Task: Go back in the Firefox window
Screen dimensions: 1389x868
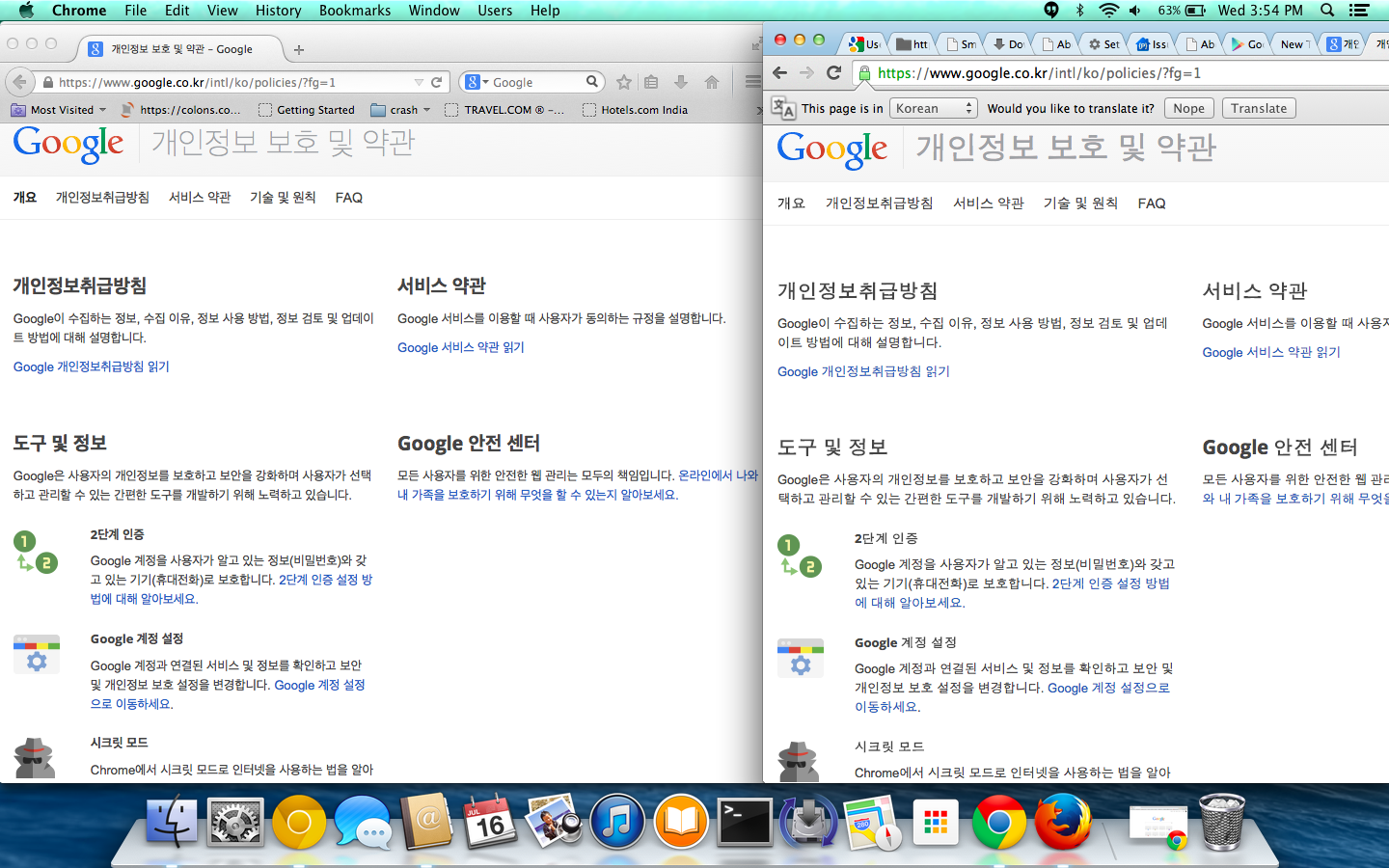Action: 19,82
